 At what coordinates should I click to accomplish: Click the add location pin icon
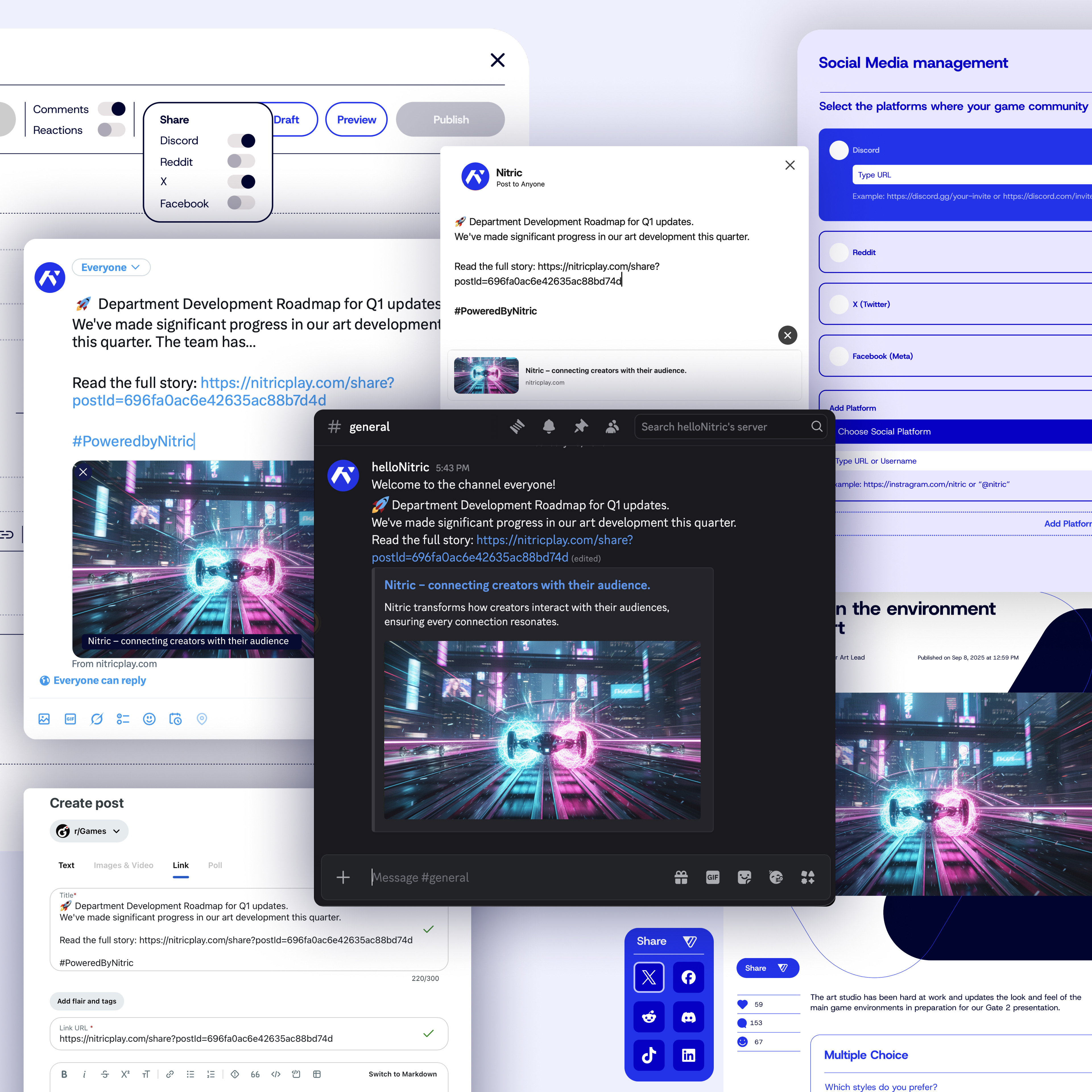click(x=202, y=718)
